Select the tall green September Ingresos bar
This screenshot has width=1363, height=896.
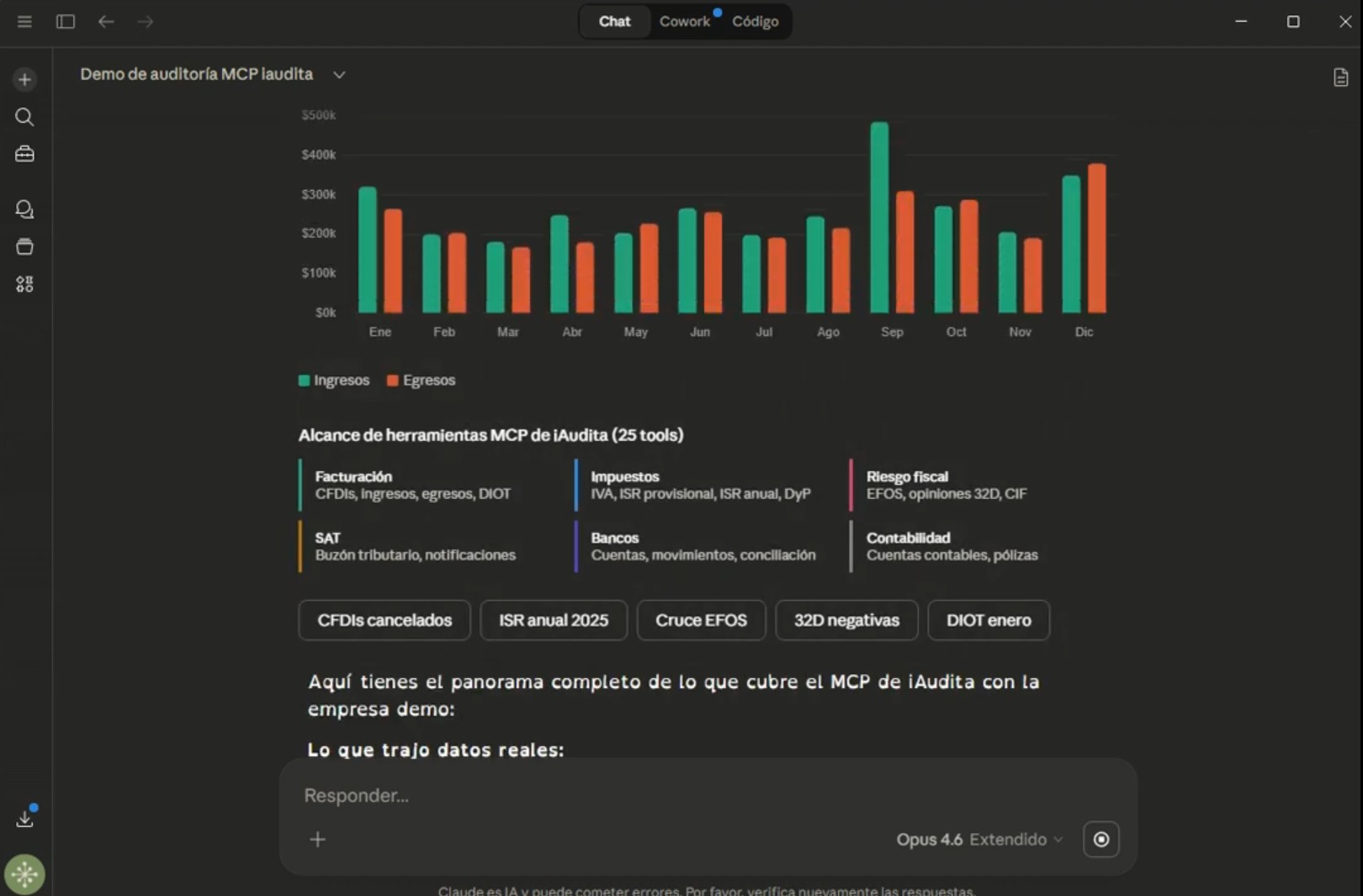coord(879,218)
